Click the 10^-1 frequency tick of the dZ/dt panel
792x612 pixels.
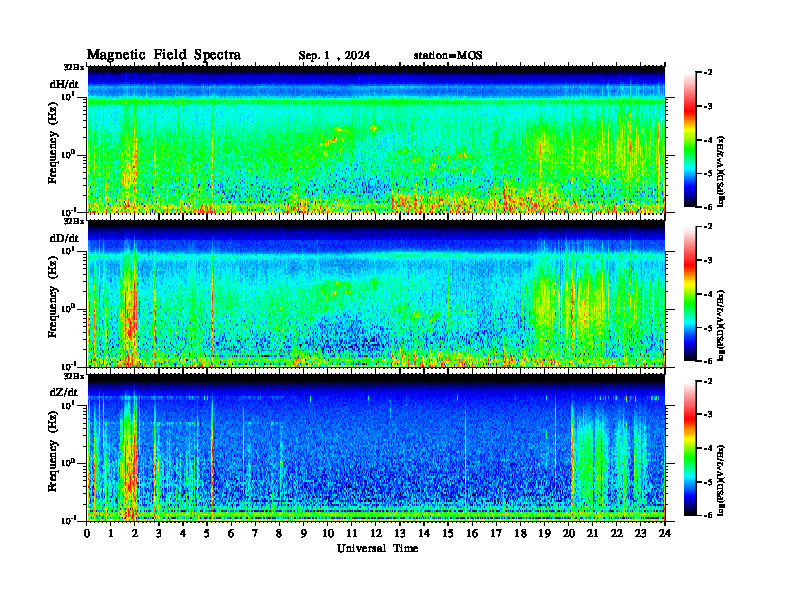tap(68, 520)
